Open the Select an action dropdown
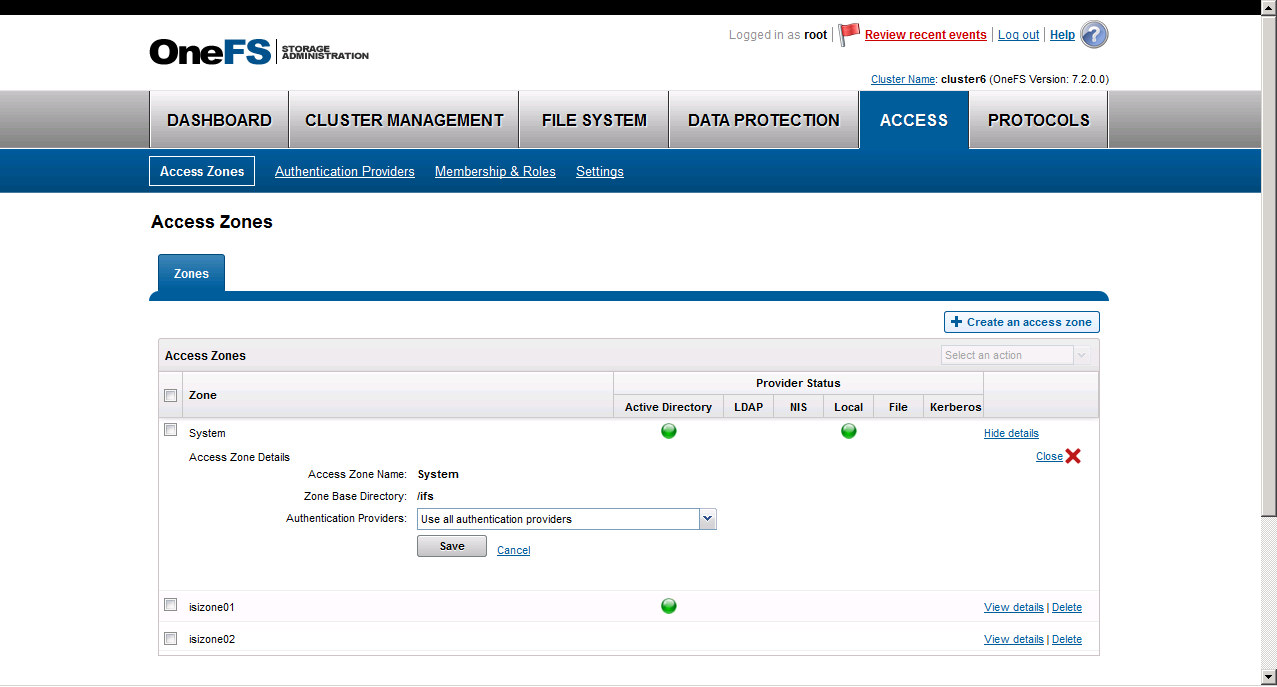This screenshot has width=1277, height=687. click(x=1015, y=355)
